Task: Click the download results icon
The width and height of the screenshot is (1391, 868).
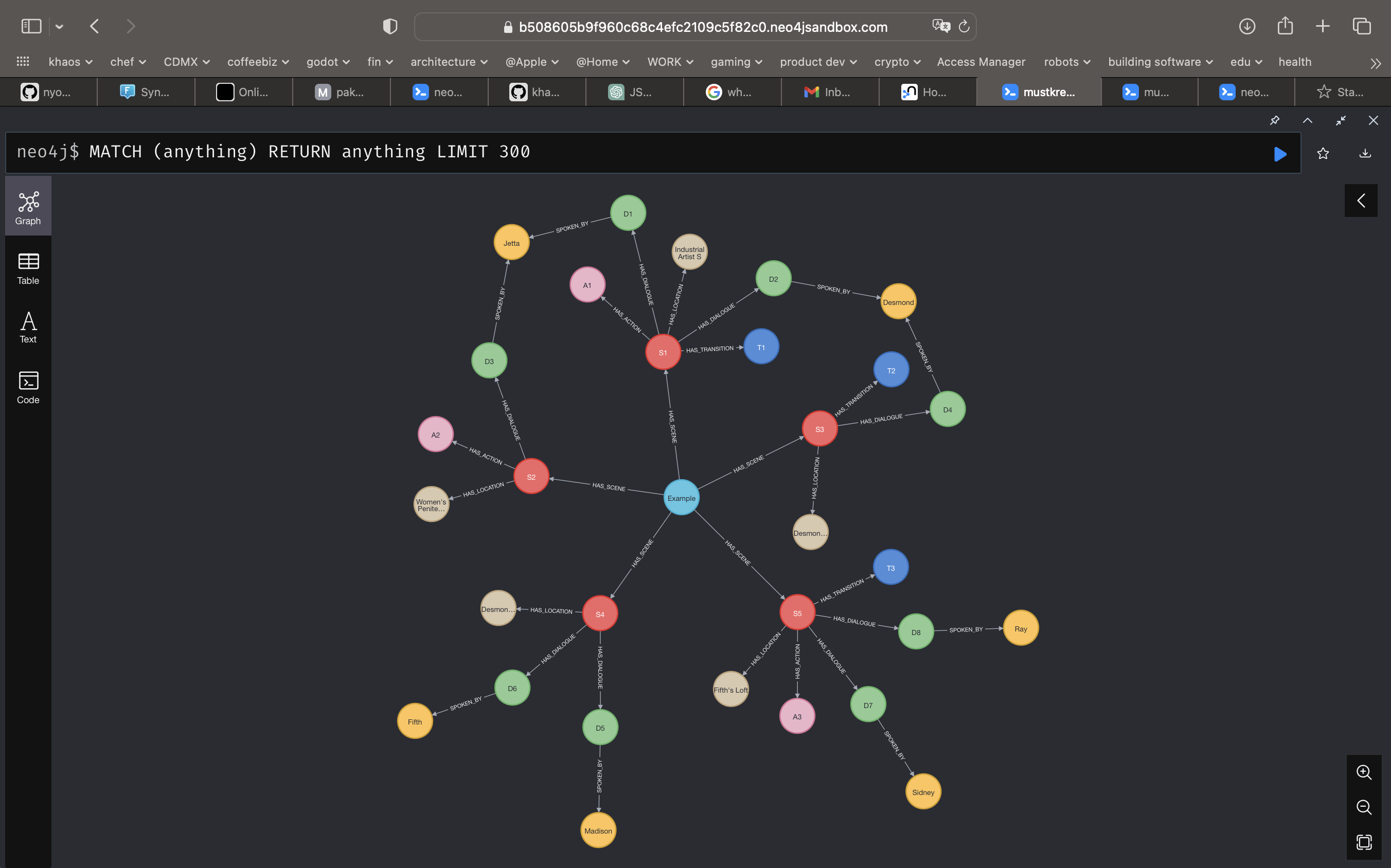Action: pos(1365,153)
